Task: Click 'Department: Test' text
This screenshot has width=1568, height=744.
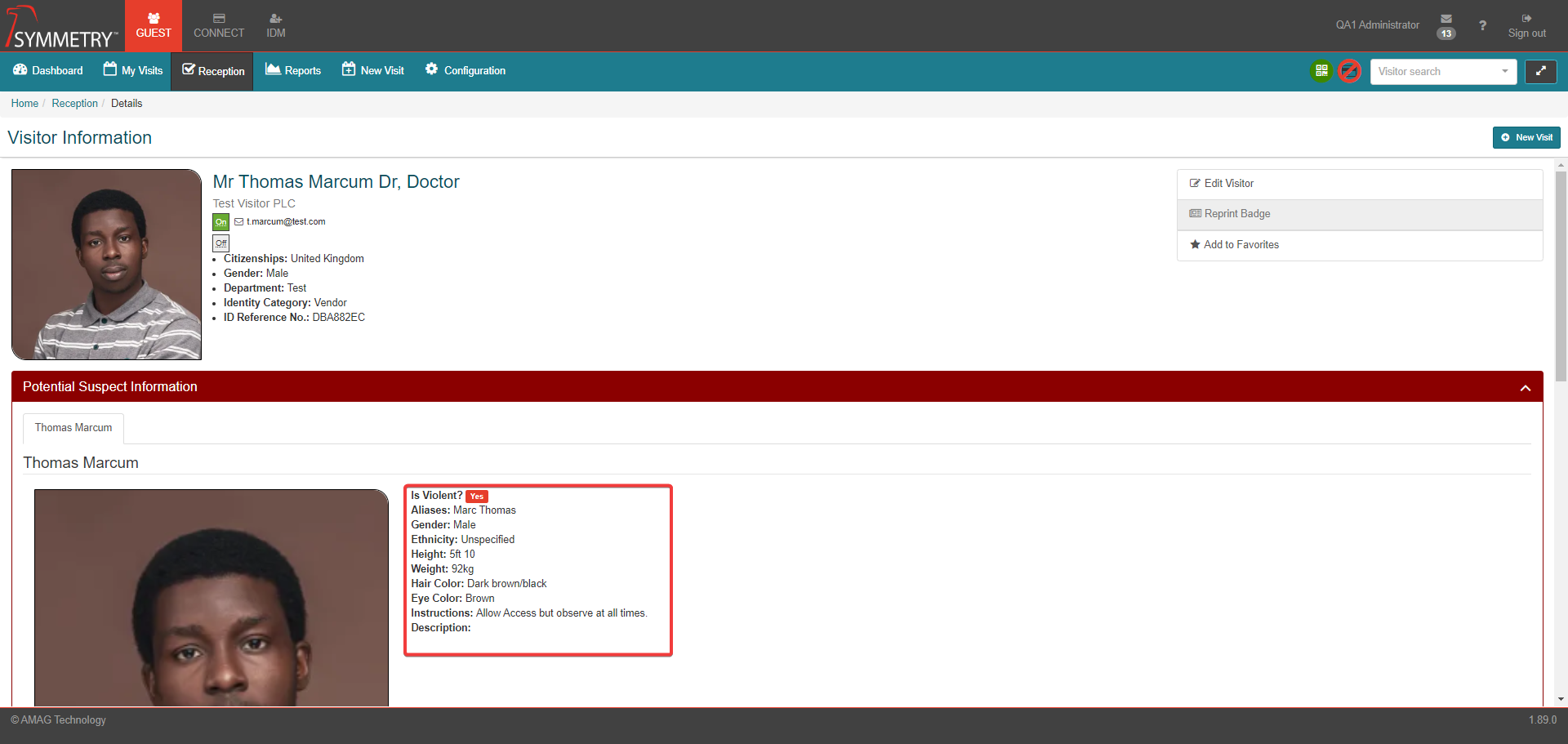Action: click(x=265, y=288)
